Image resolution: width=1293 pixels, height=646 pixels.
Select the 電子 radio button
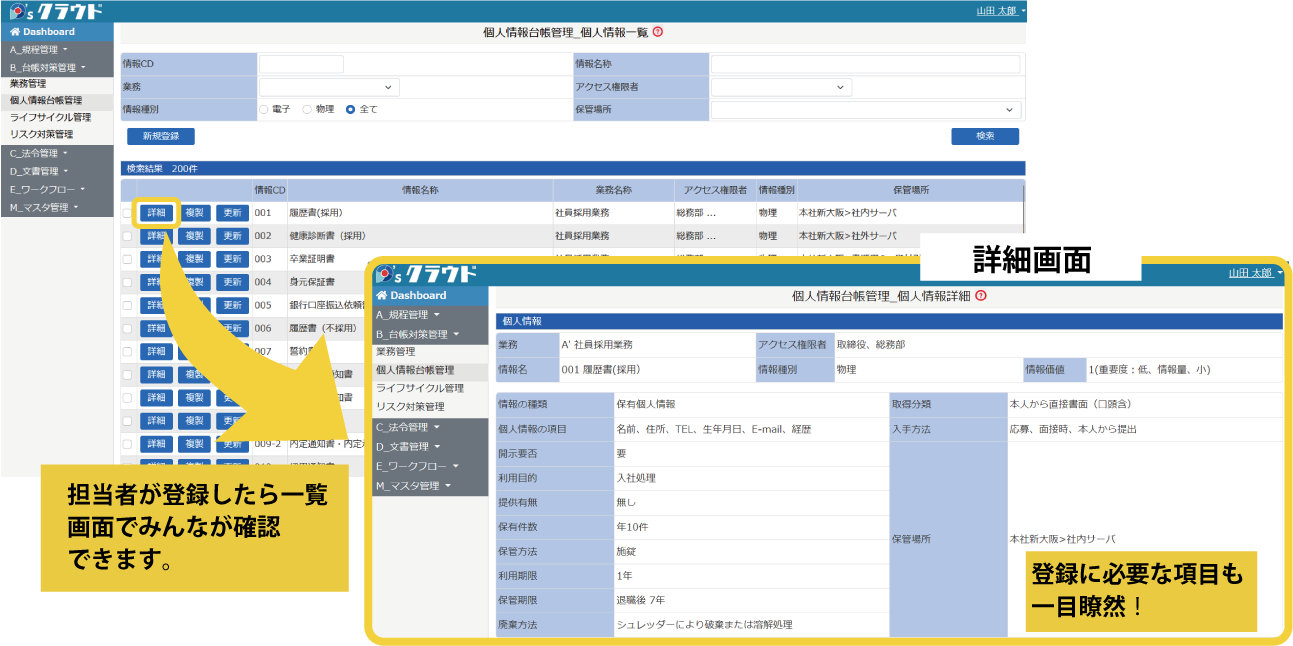264,109
